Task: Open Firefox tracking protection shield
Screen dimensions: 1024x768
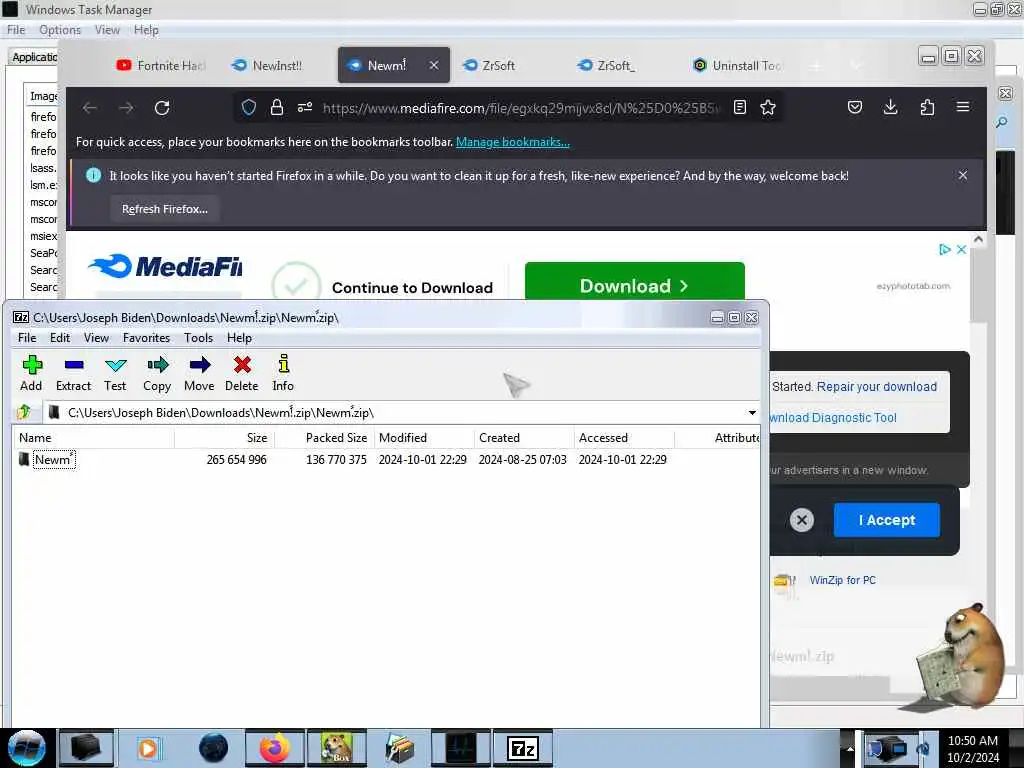Action: coord(249,107)
